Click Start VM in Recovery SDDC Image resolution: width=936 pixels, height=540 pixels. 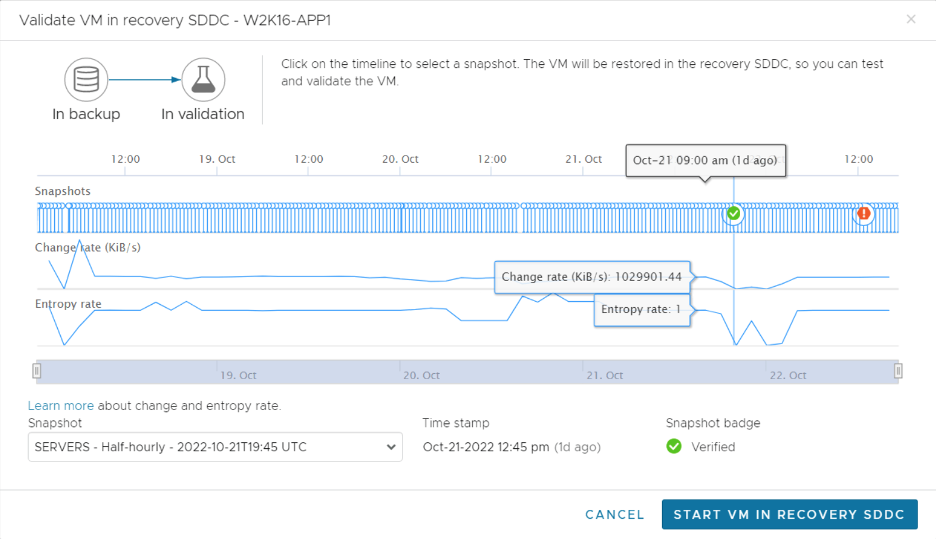(x=789, y=514)
